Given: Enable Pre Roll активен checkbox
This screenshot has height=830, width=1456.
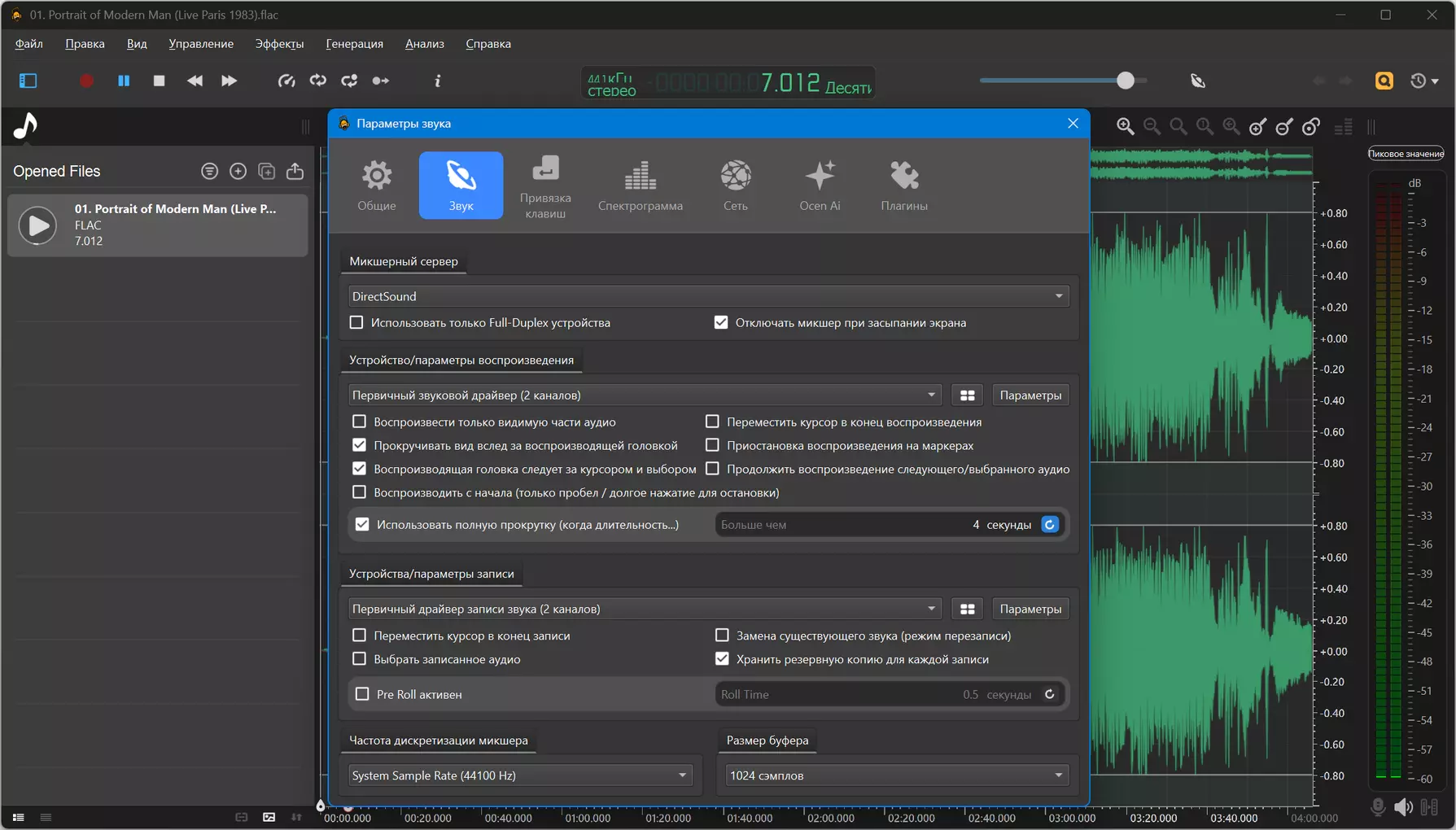Looking at the screenshot, I should (x=362, y=694).
